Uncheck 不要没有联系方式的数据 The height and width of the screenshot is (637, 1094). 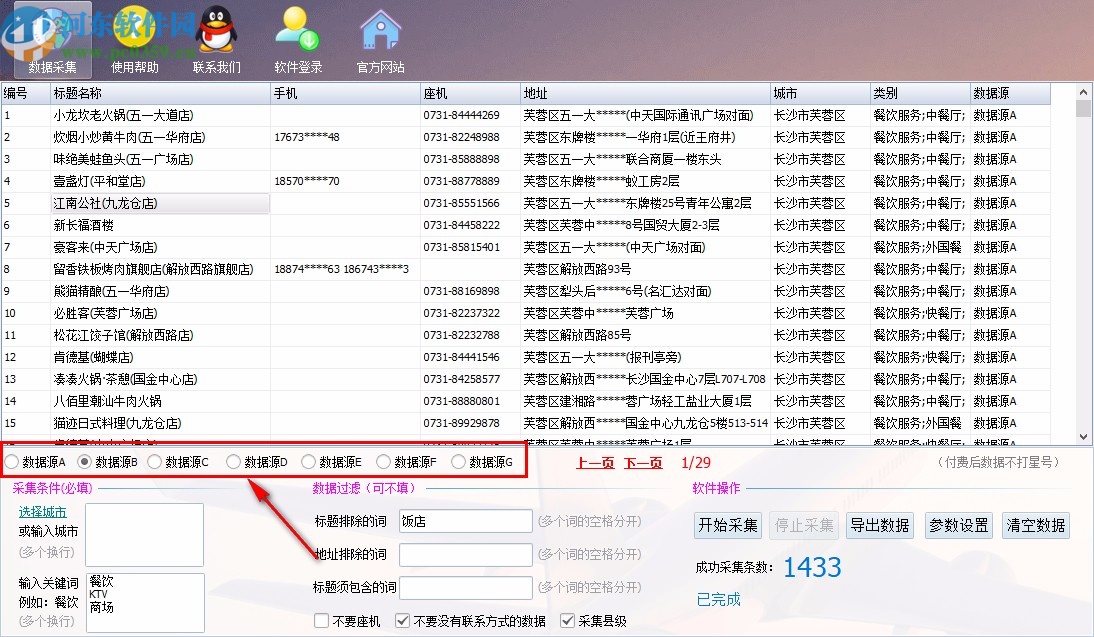click(402, 619)
